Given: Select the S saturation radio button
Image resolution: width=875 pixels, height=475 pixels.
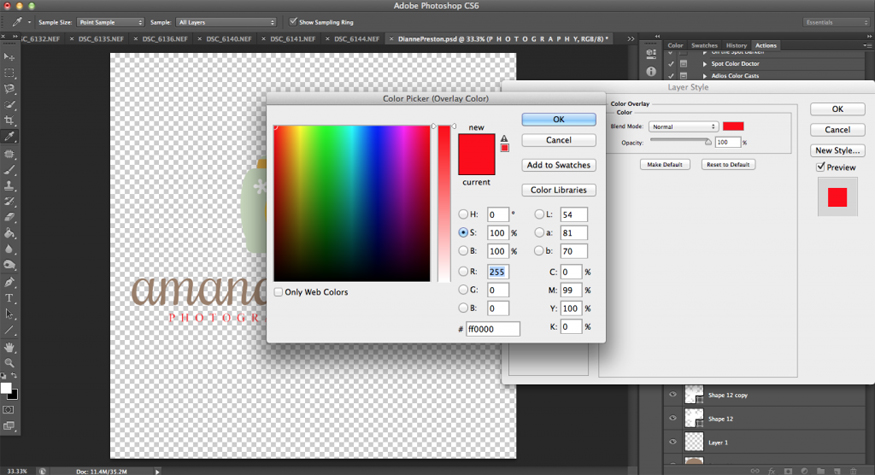Looking at the screenshot, I should (463, 232).
